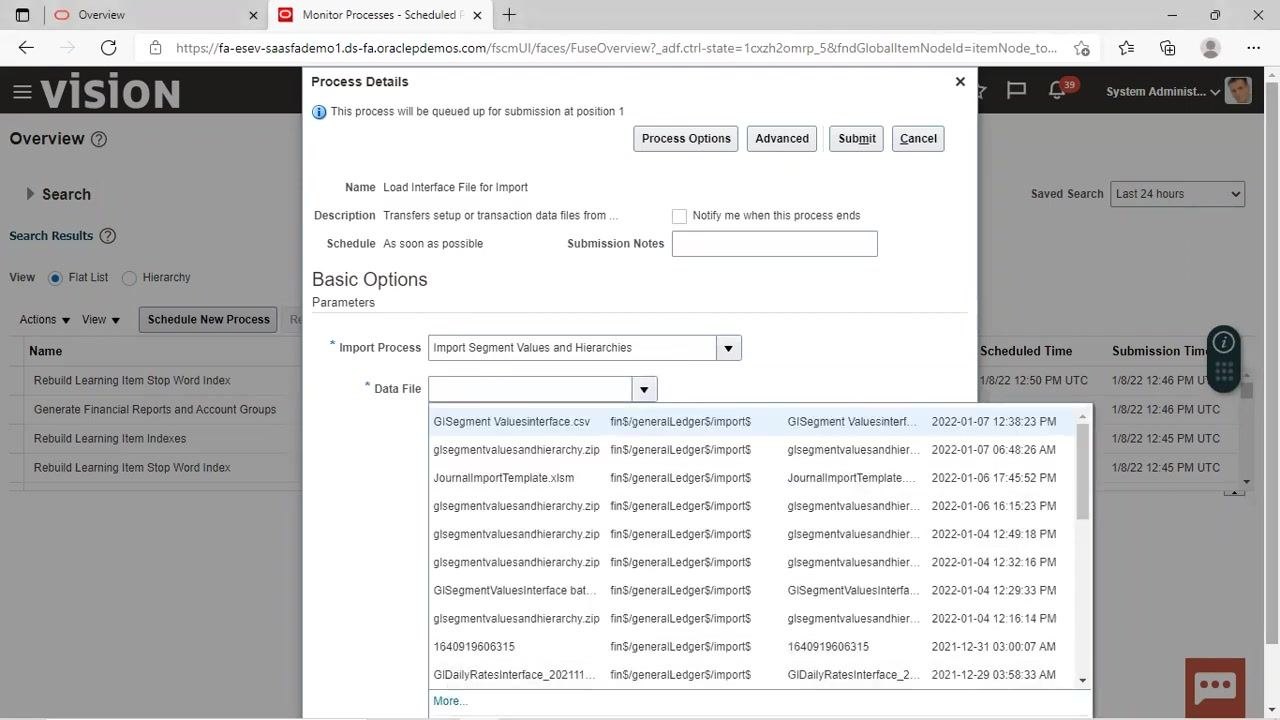Click the Advanced button
1280x720 pixels.
782,139
